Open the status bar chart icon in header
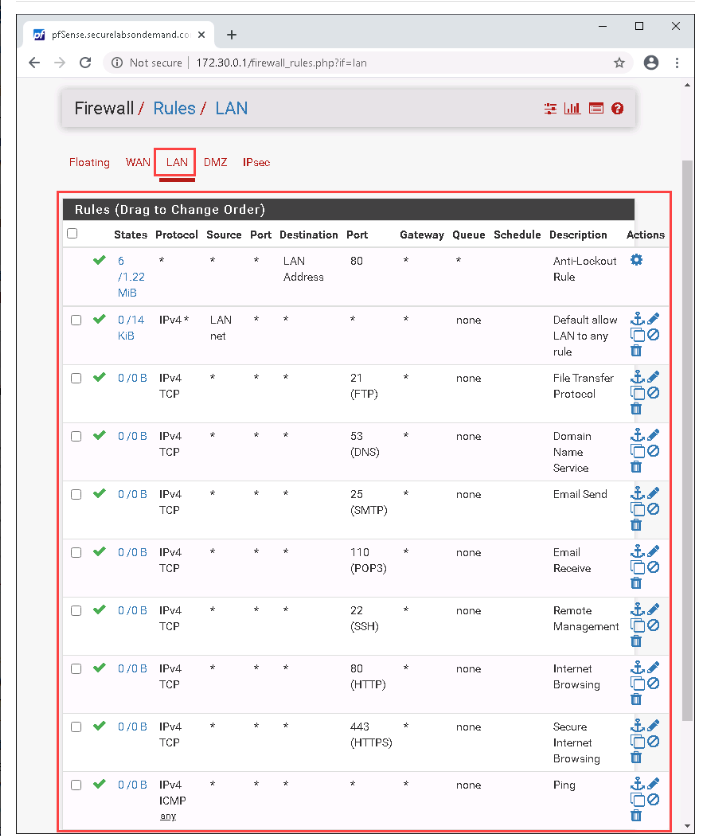This screenshot has width=709, height=836. coord(572,109)
